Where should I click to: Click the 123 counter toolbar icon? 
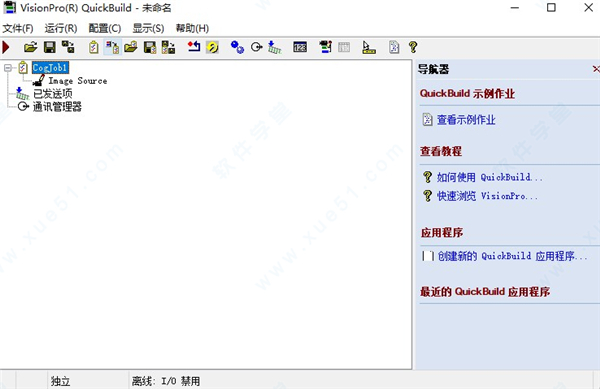coord(300,47)
